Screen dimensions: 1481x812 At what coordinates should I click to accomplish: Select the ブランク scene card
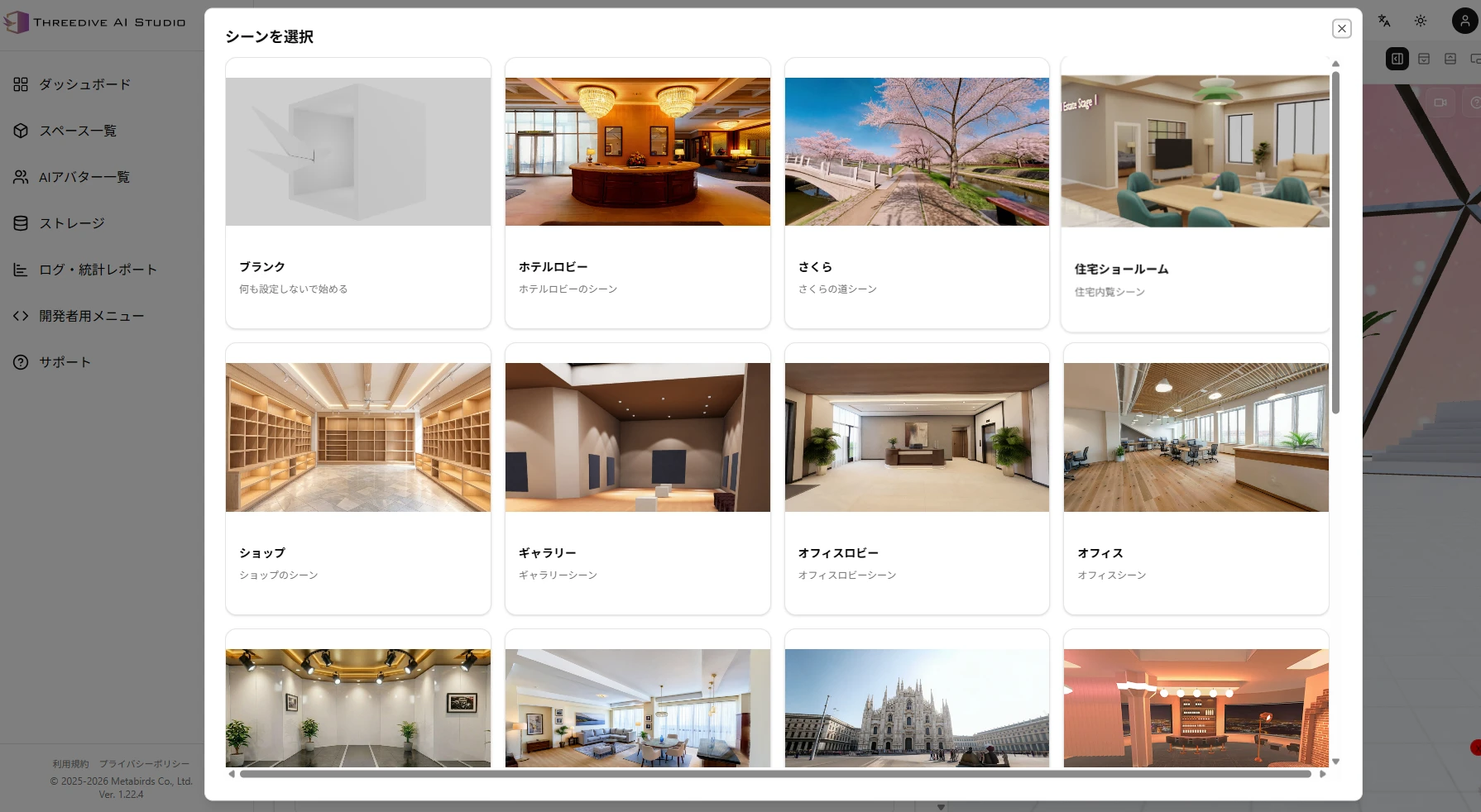(358, 193)
